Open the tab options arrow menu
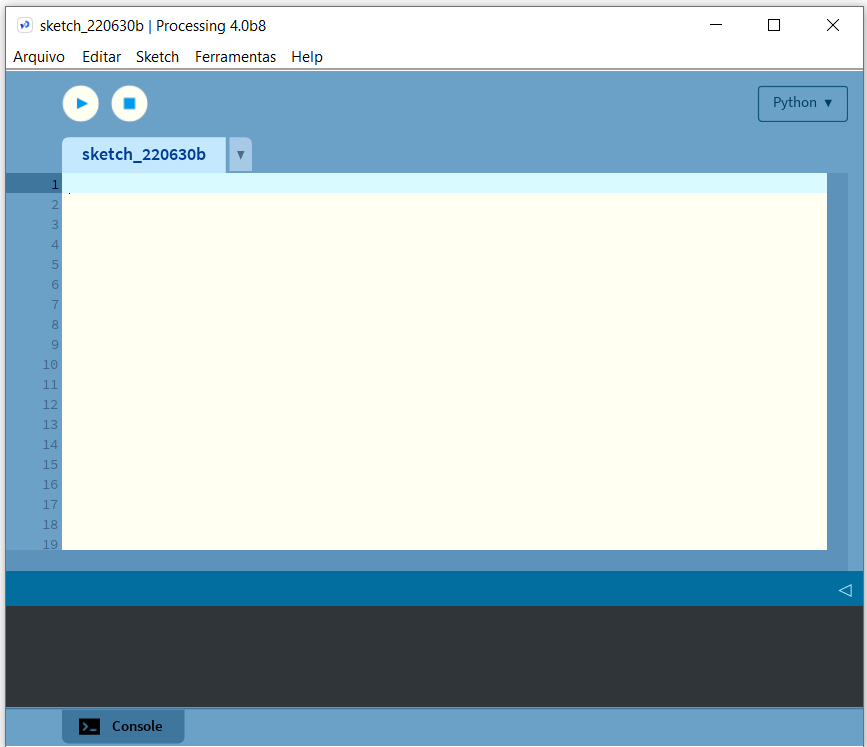 tap(241, 155)
